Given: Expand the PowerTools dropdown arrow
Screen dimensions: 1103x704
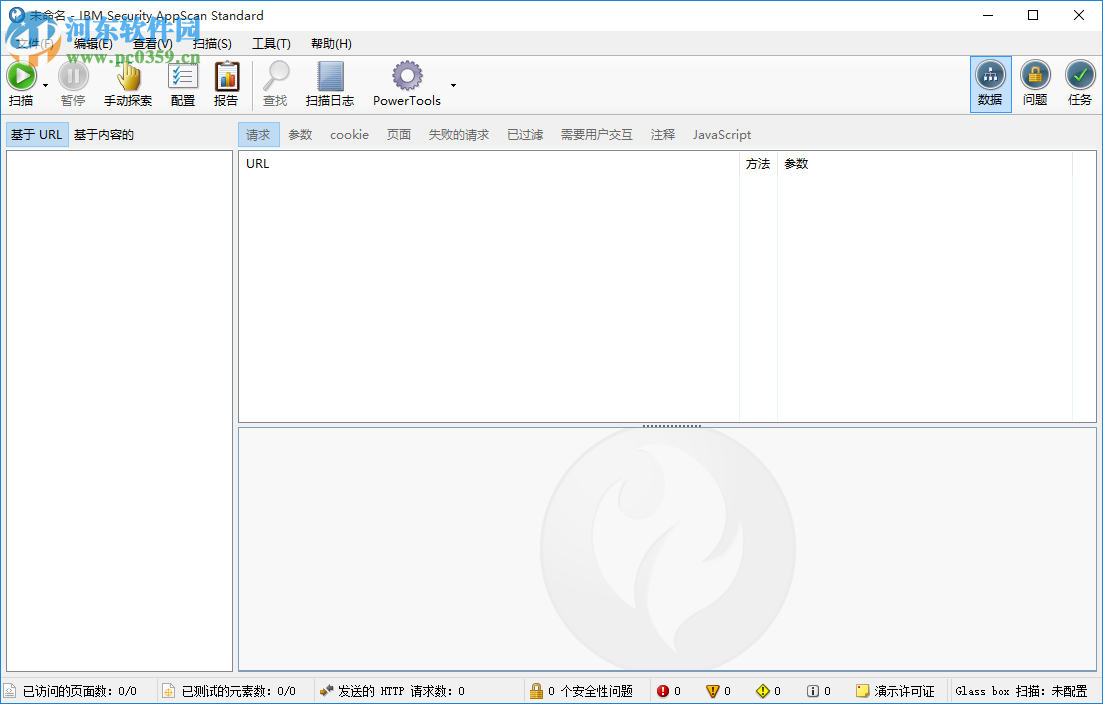Looking at the screenshot, I should pyautogui.click(x=452, y=87).
